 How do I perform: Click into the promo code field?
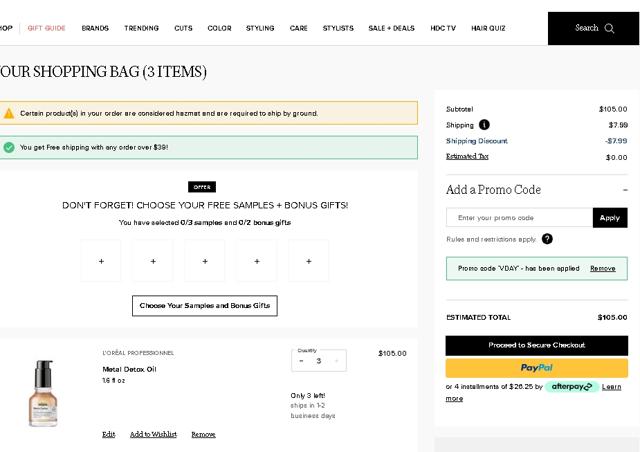pyautogui.click(x=519, y=218)
